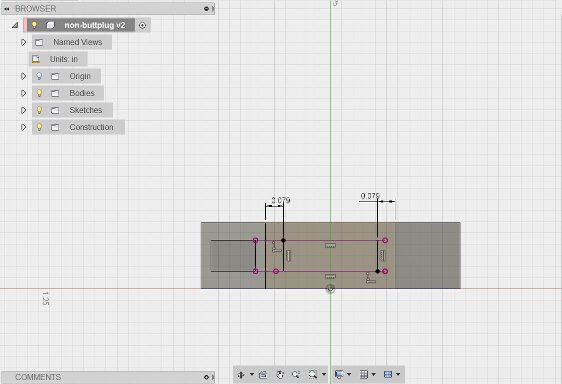Hide Bodies using the lightbulb toggle

(x=39, y=93)
